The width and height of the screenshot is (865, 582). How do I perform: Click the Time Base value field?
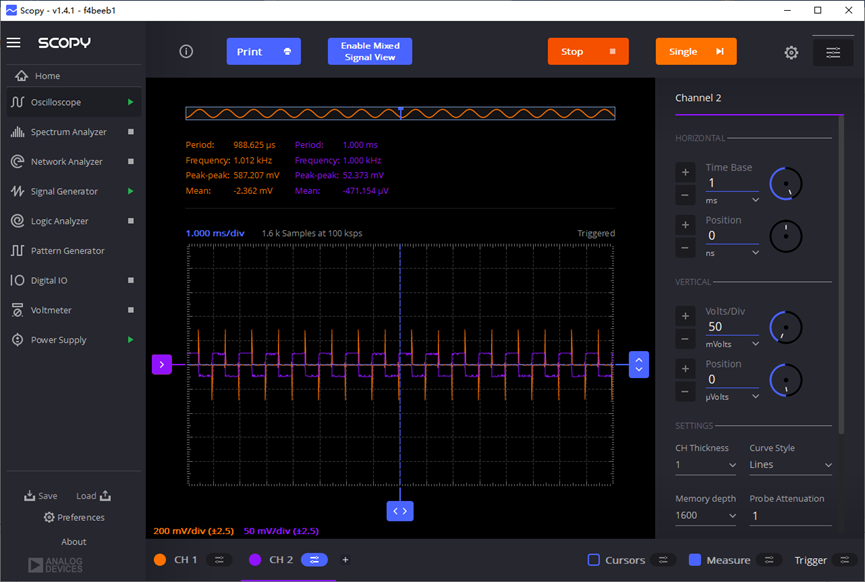click(732, 183)
